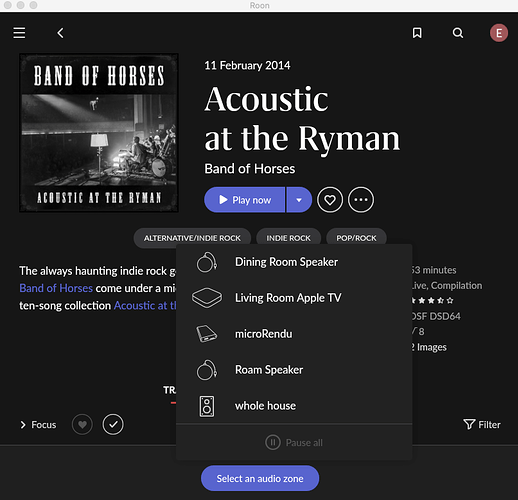
Task: Open the bookmarks icon
Action: pos(417,33)
